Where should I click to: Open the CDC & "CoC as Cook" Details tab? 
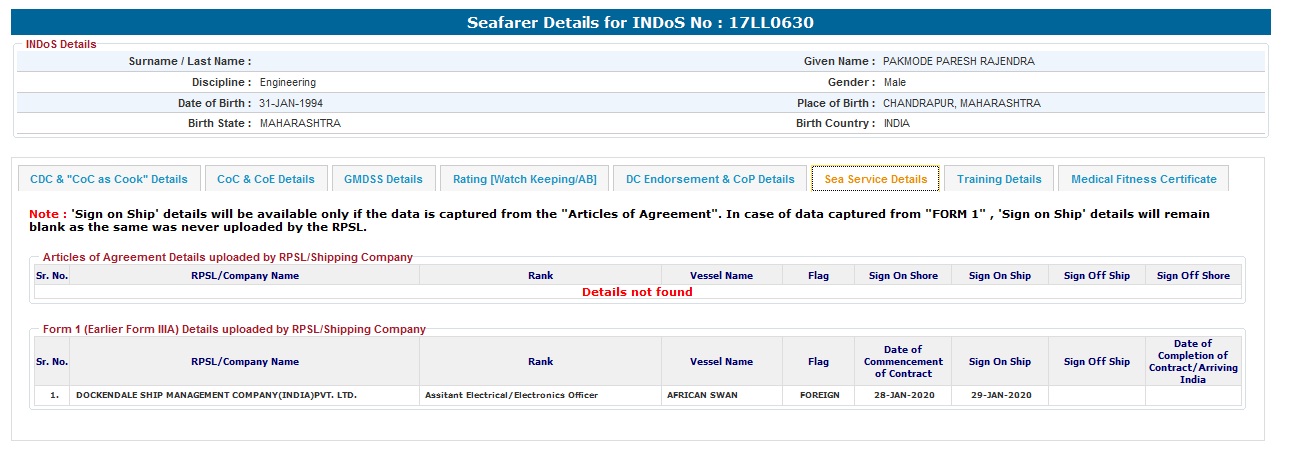click(109, 179)
